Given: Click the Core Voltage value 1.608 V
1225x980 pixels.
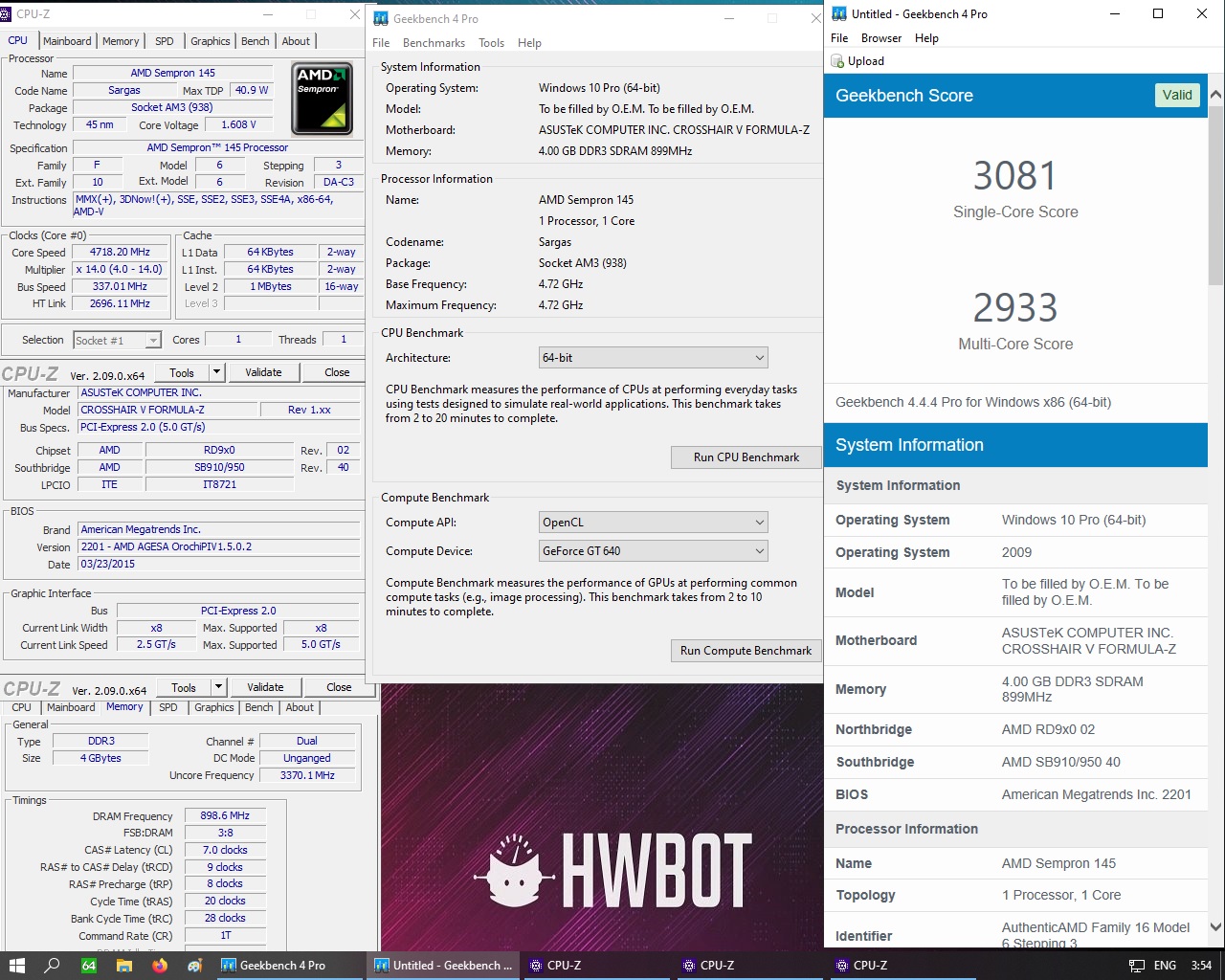Looking at the screenshot, I should tap(238, 124).
